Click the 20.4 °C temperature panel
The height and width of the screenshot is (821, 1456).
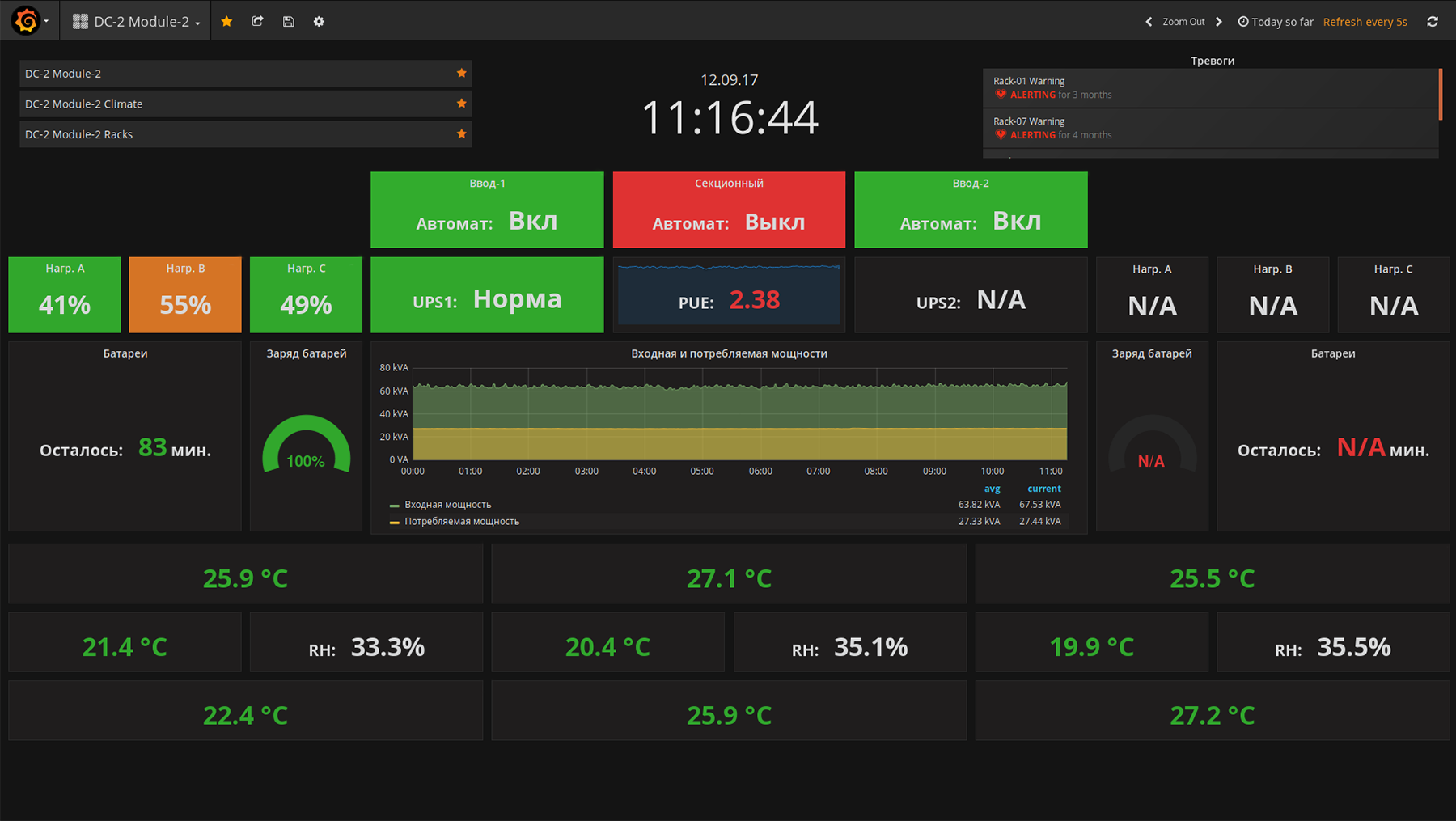click(x=607, y=642)
